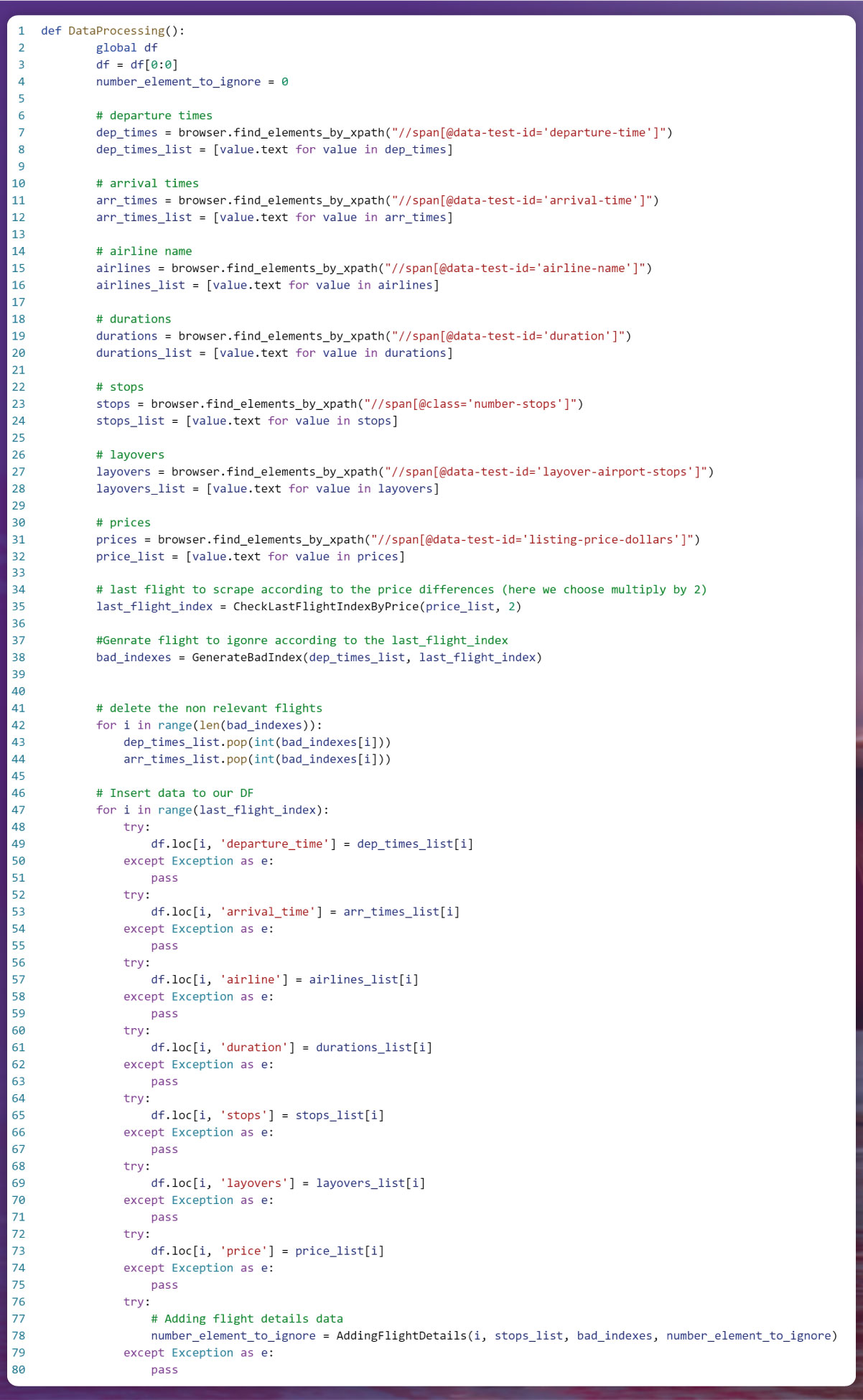Screen dimensions: 863x1400
Task: Click the 'price' string on line 73
Action: pyautogui.click(x=243, y=1251)
